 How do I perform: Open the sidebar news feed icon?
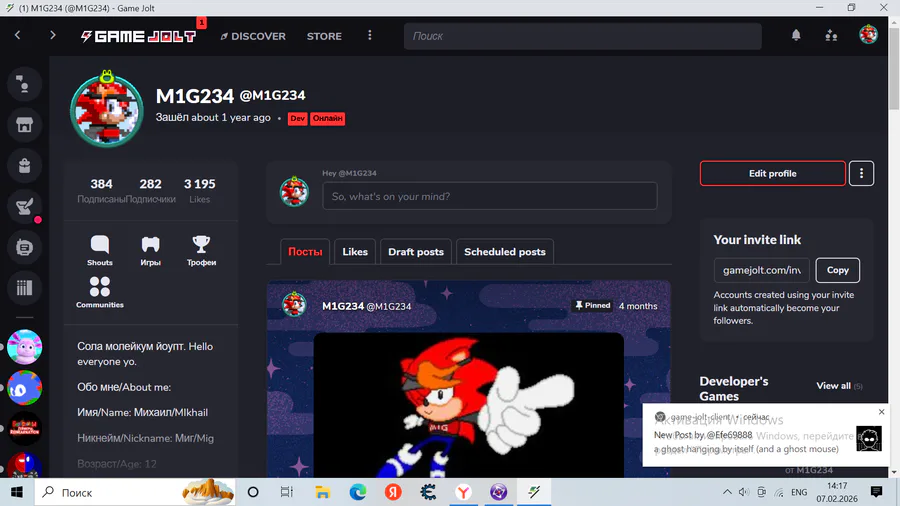click(24, 247)
